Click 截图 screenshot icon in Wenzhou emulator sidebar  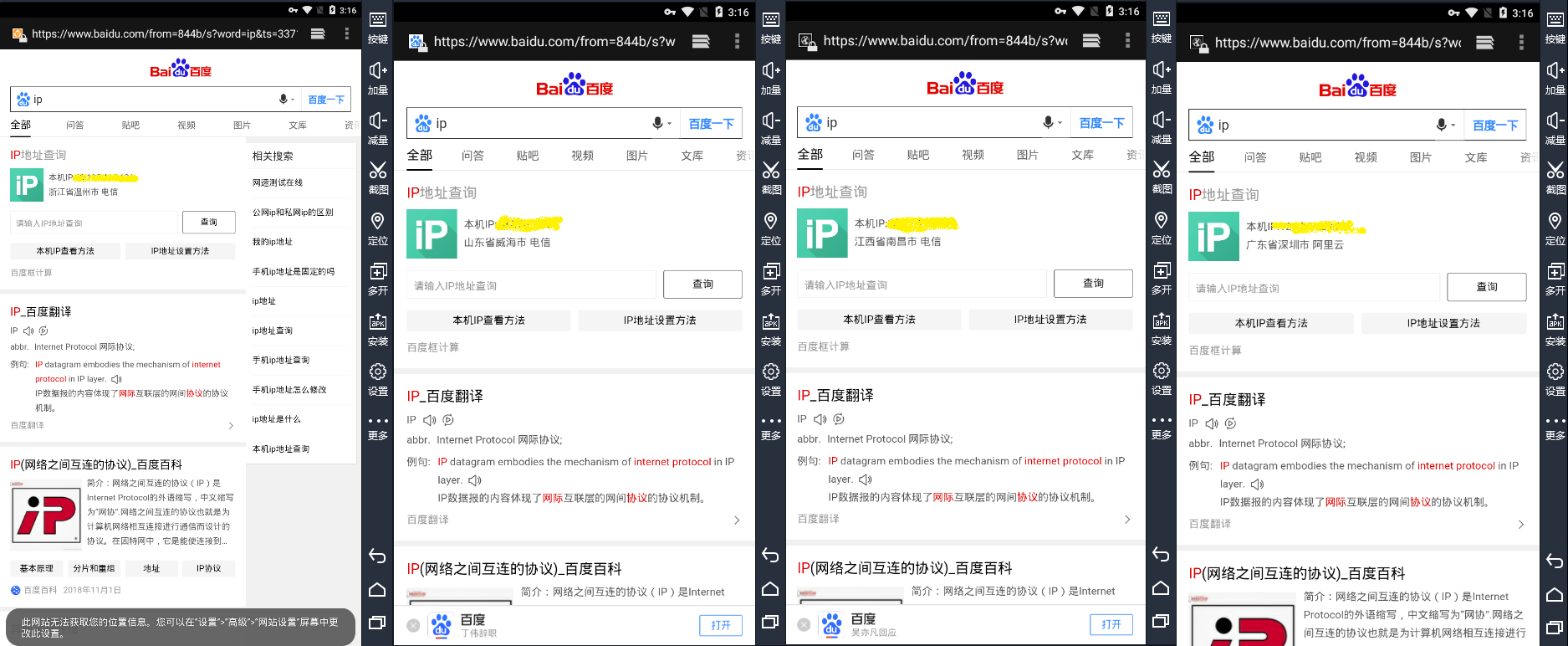coord(378,171)
